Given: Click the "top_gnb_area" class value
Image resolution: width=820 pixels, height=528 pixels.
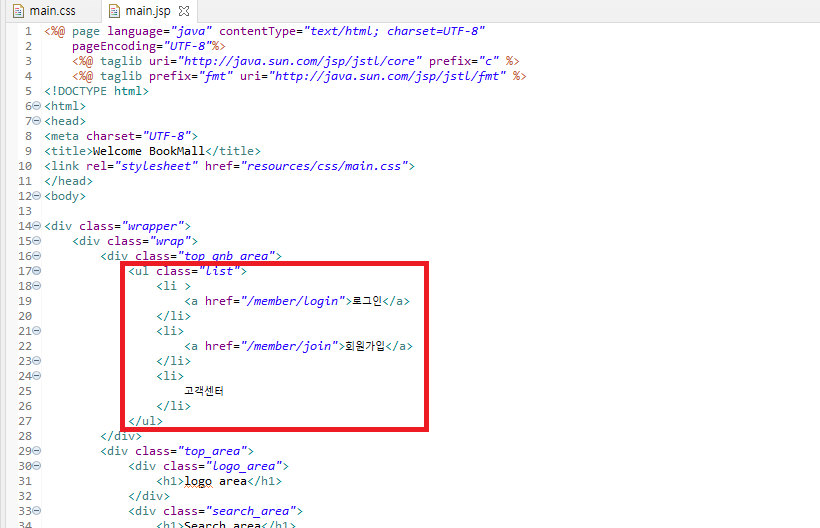Looking at the screenshot, I should (226, 256).
